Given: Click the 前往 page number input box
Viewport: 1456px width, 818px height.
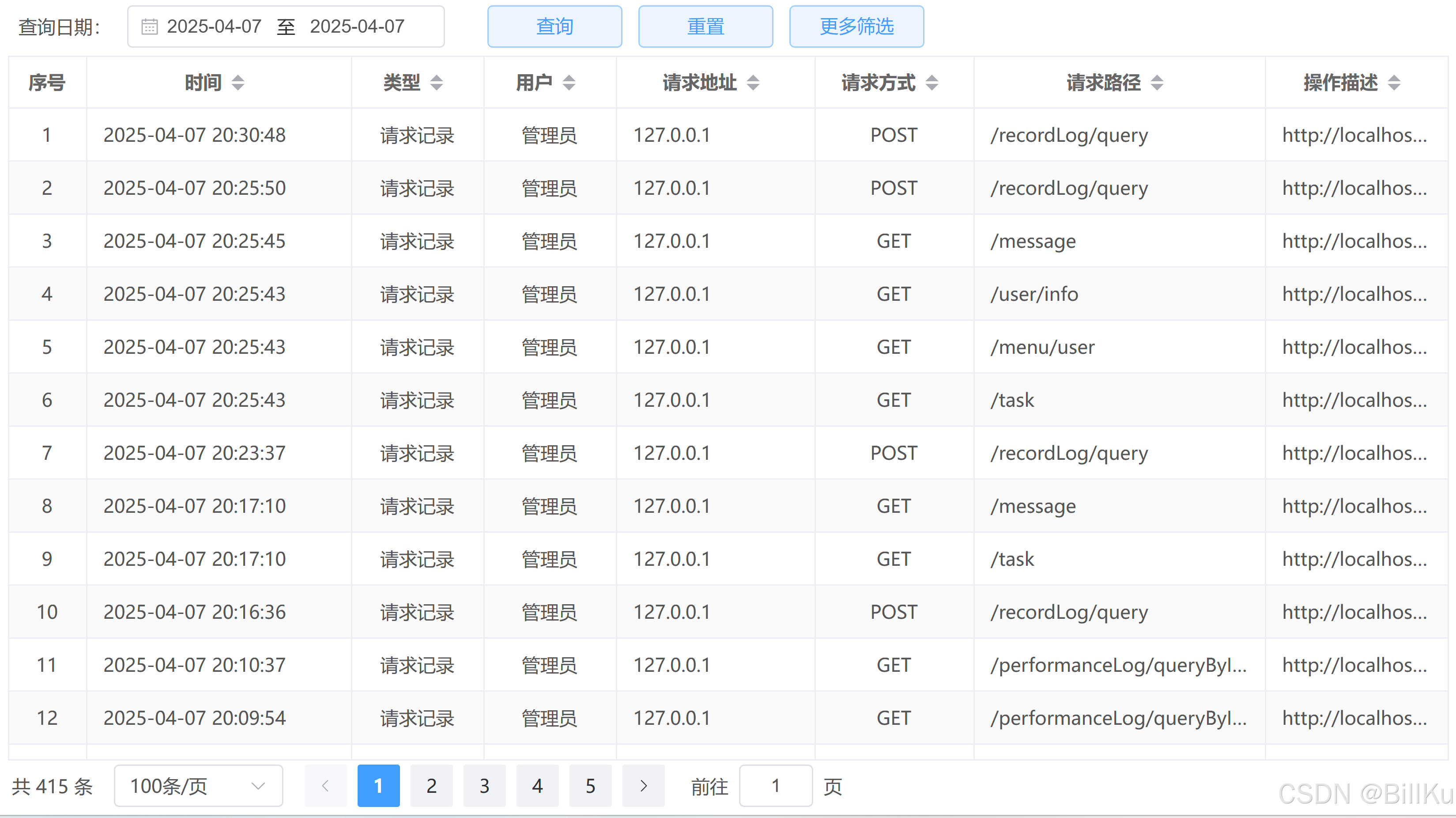Looking at the screenshot, I should [776, 786].
